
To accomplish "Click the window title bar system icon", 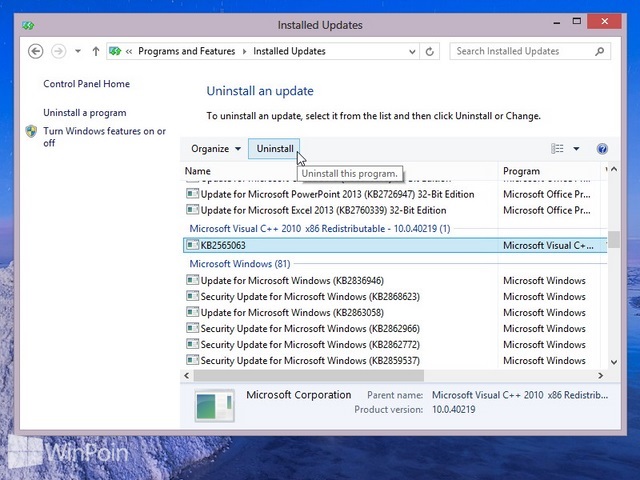I will click(x=28, y=26).
